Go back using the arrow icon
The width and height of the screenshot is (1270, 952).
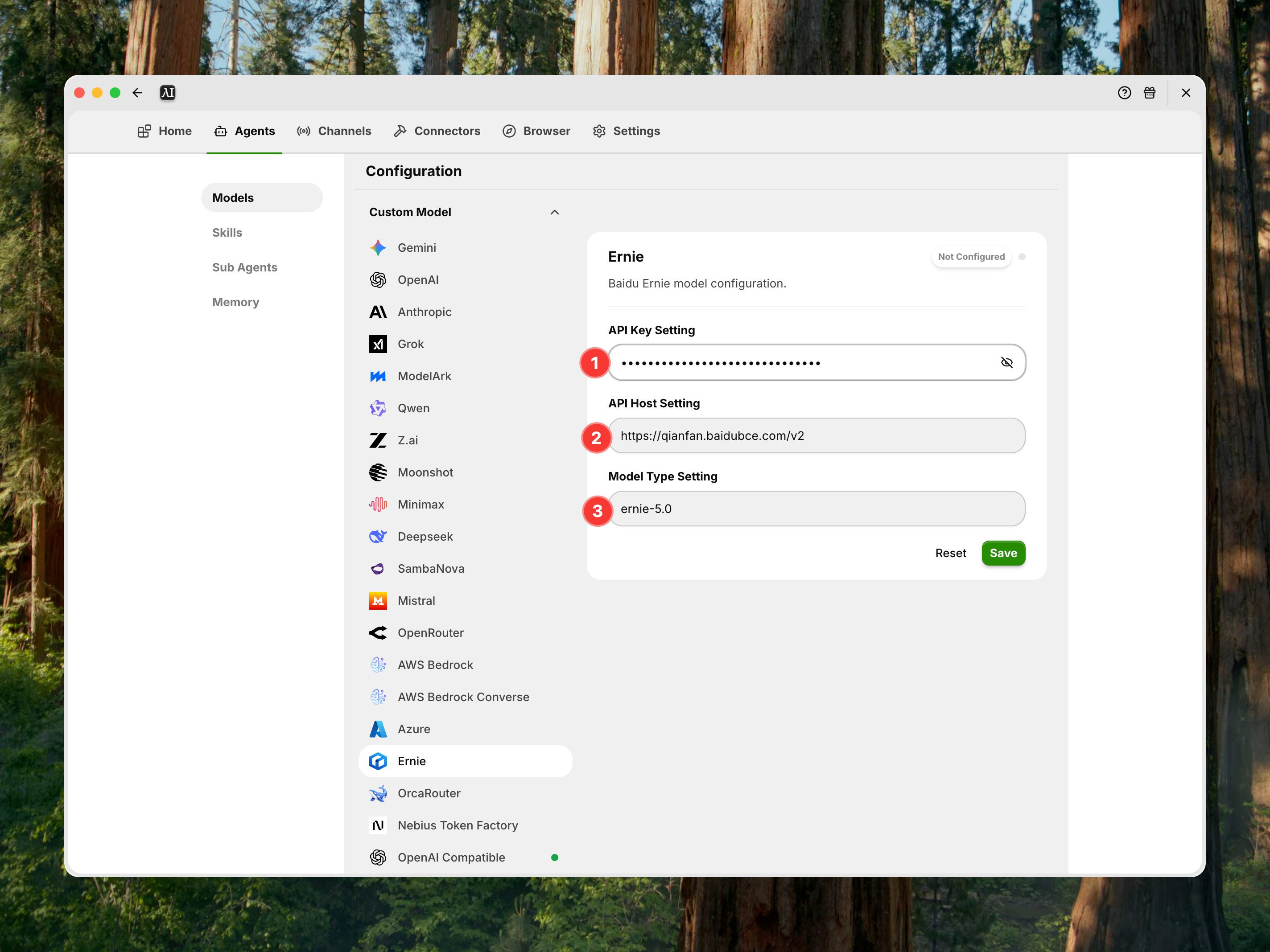click(x=137, y=93)
